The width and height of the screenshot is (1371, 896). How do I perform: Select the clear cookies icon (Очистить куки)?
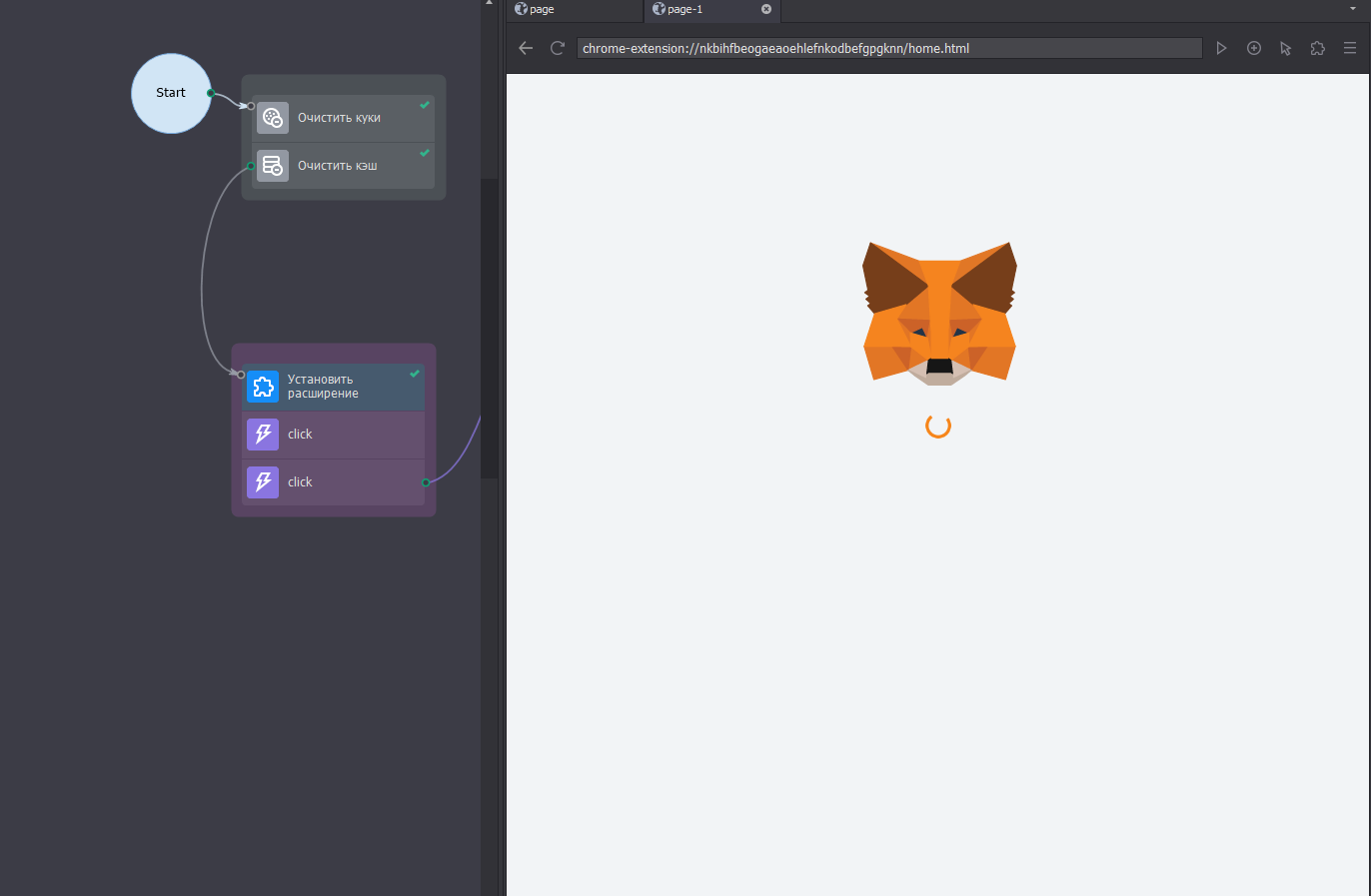coord(273,118)
